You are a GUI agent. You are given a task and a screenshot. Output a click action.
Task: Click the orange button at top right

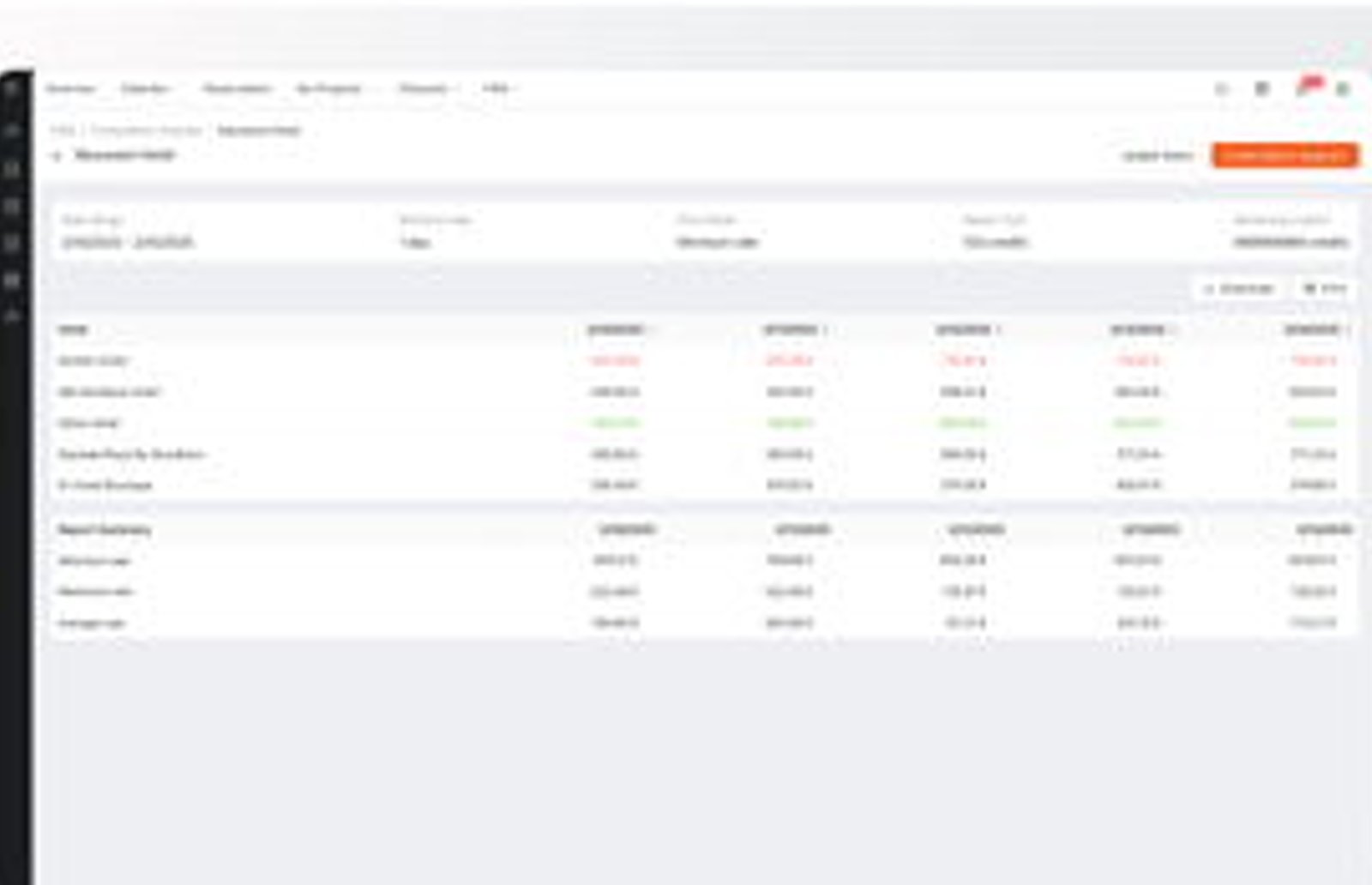[x=1285, y=155]
